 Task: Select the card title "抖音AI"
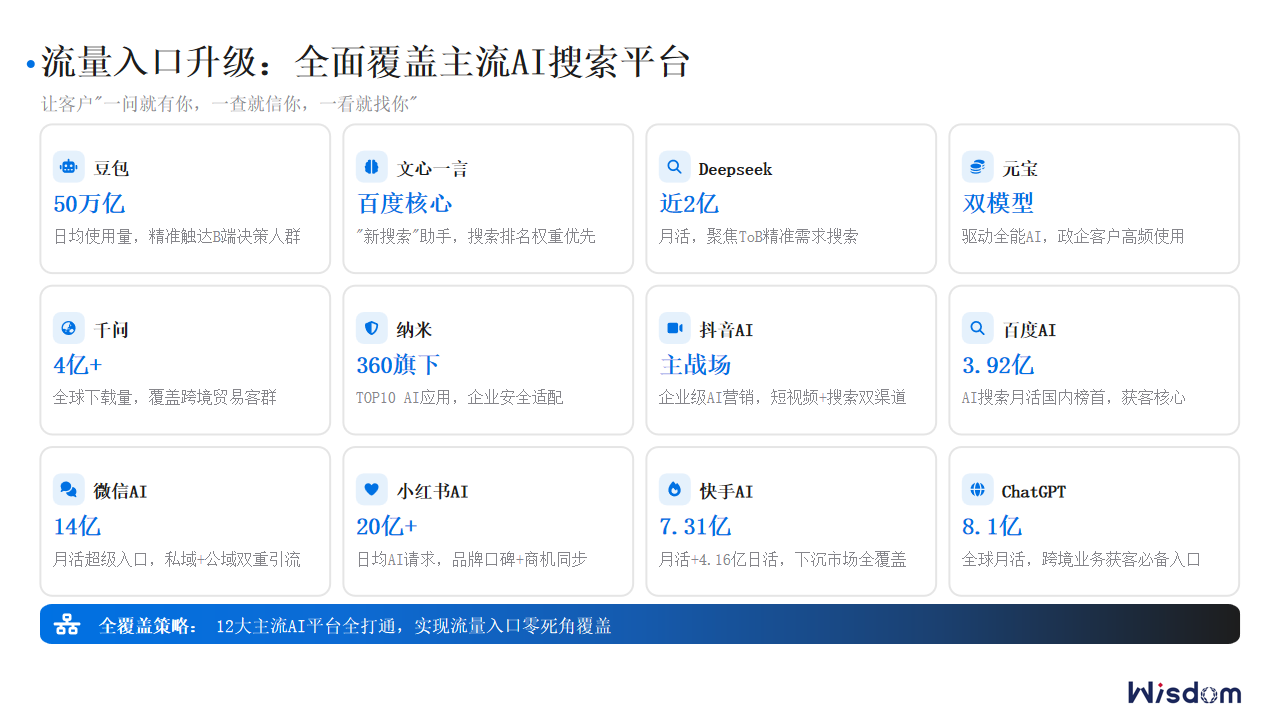pyautogui.click(x=726, y=330)
